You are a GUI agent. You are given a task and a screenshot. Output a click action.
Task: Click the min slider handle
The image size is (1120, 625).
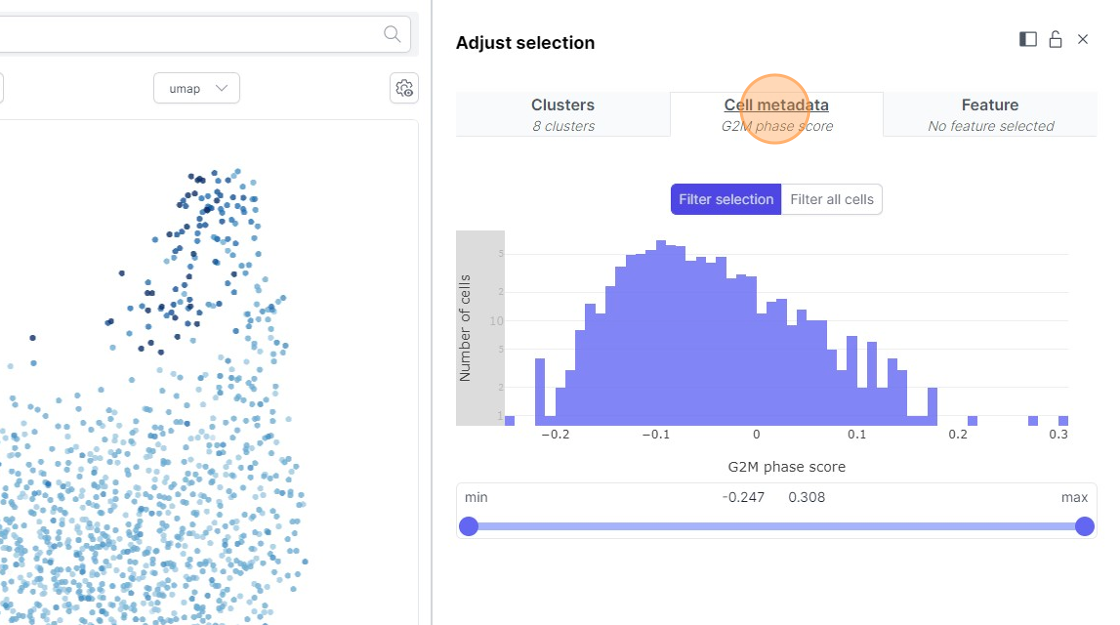coord(468,526)
